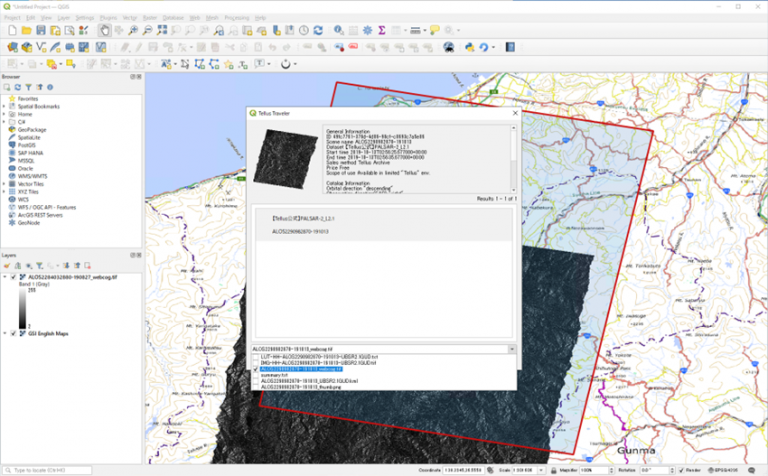Collapse the ALOS2284032880 webcog layer legend

click(5, 277)
